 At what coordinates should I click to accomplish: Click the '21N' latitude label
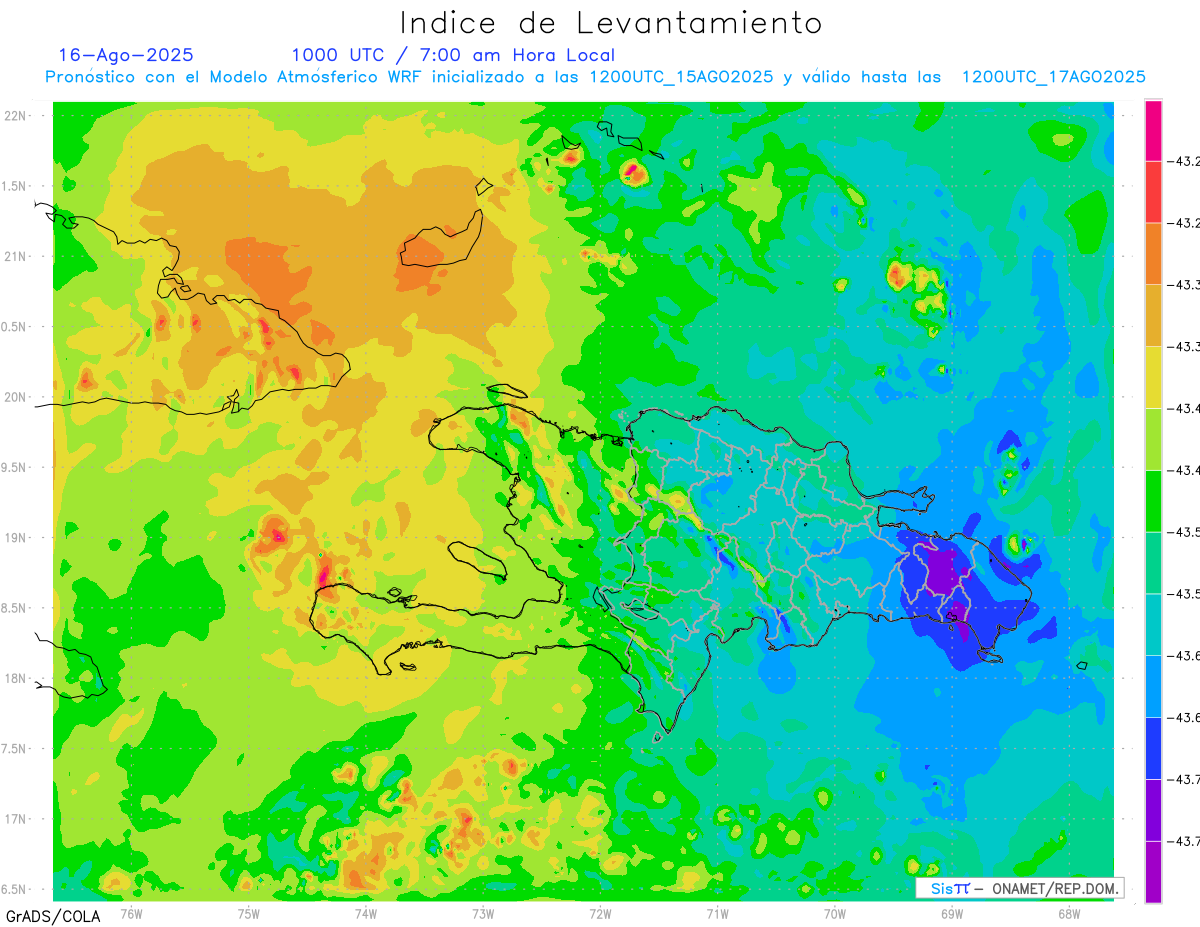(17, 256)
